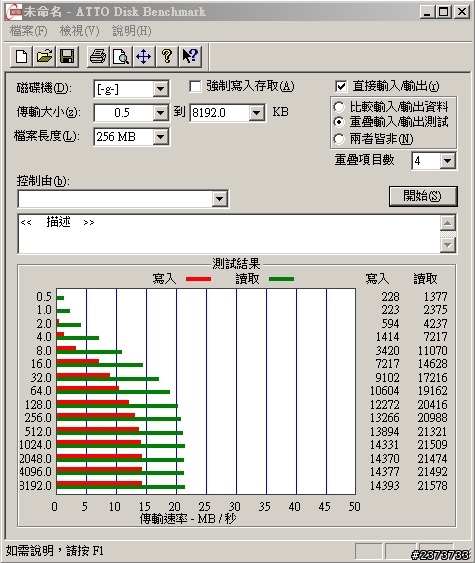
Task: Click description box scroll up arrow
Action: coord(448,223)
